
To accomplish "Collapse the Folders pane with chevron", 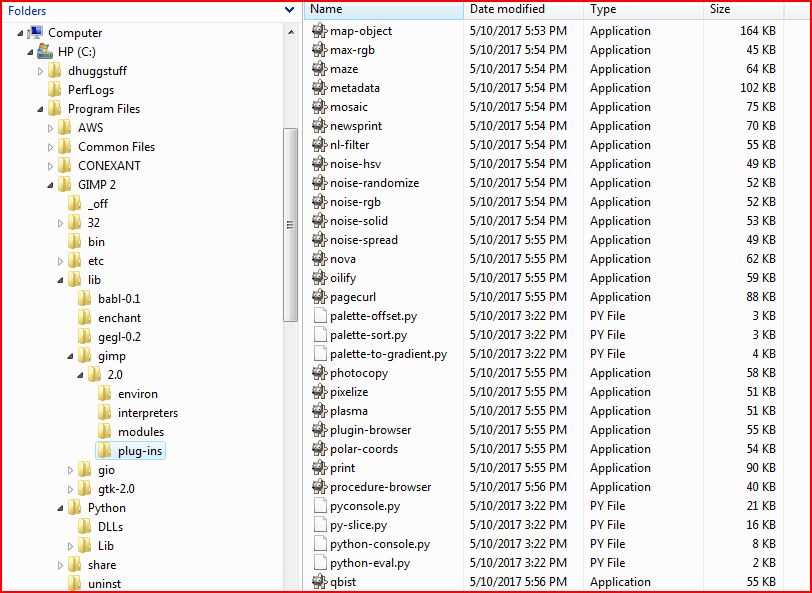I will pos(289,10).
